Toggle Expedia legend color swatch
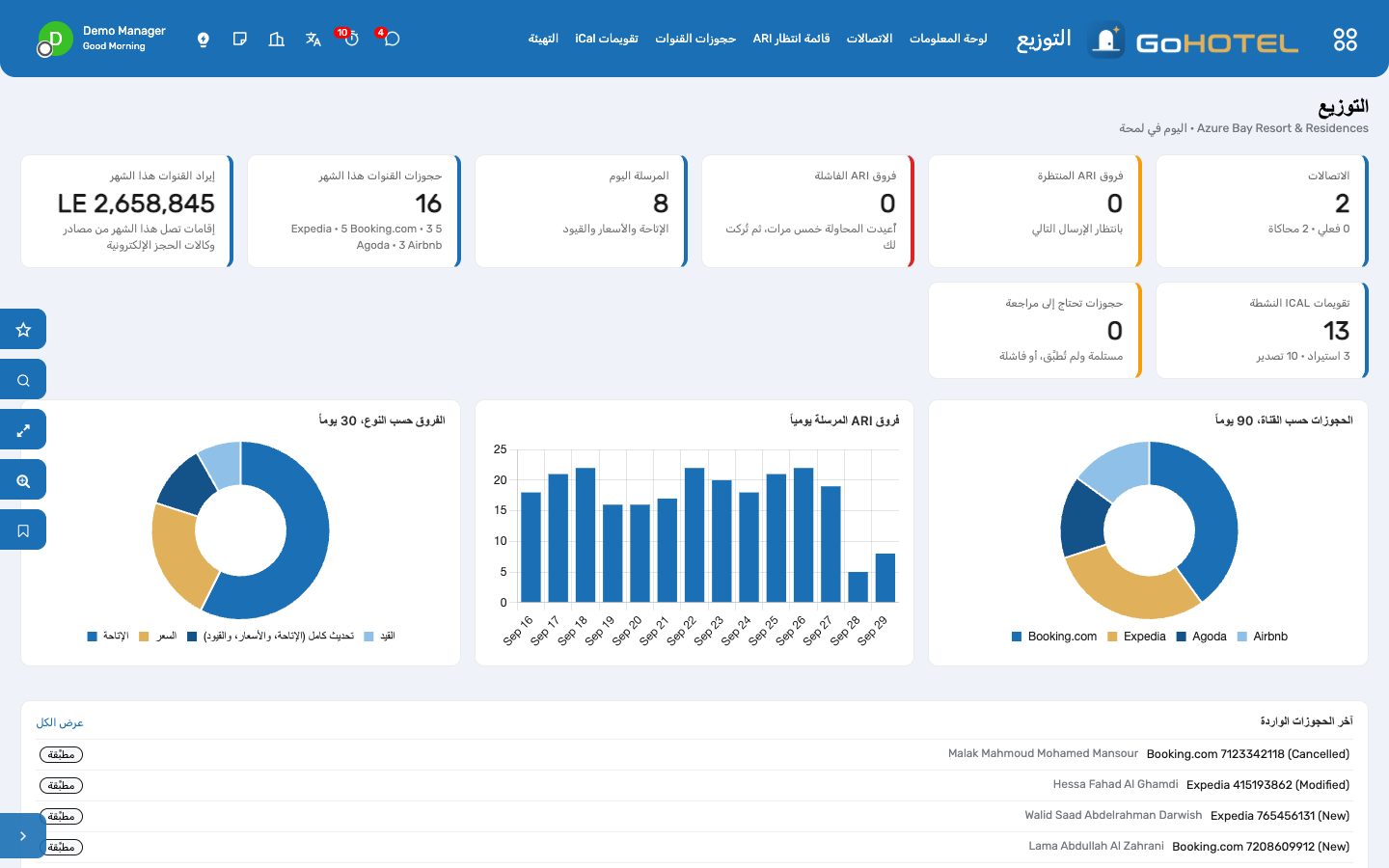 1112,637
